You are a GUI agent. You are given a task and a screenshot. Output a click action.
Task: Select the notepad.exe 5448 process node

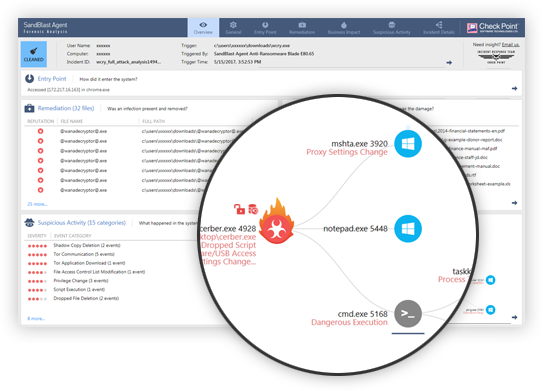(408, 229)
